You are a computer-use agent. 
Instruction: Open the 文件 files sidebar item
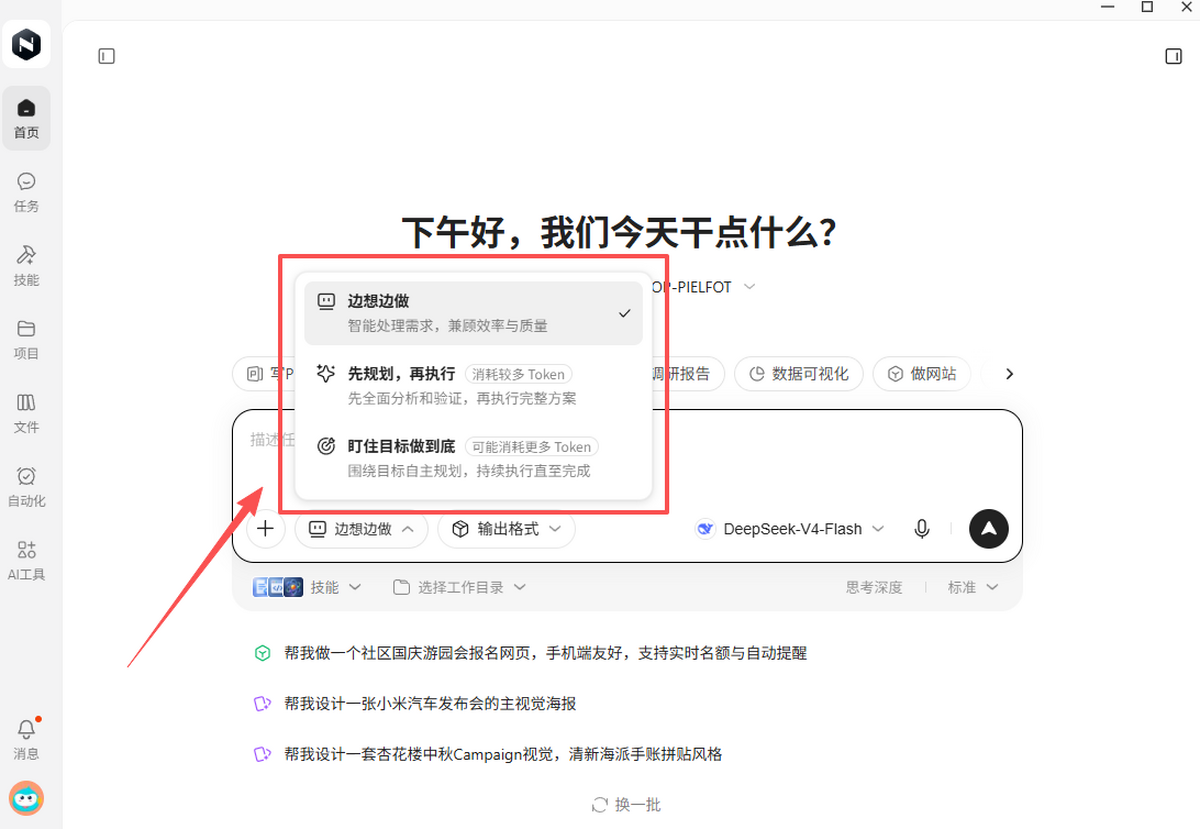(x=26, y=413)
